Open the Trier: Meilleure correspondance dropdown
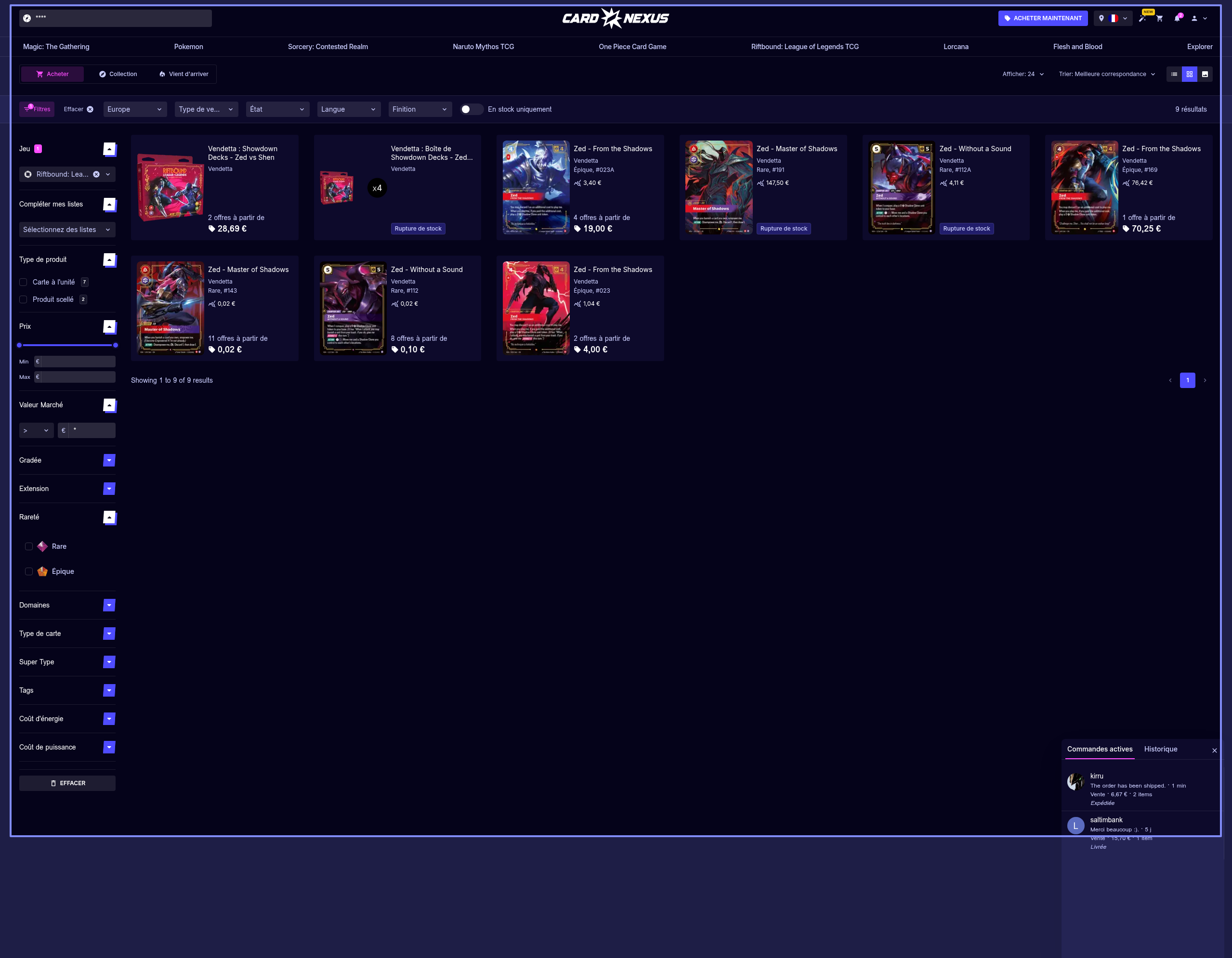The width and height of the screenshot is (1232, 958). (1107, 74)
